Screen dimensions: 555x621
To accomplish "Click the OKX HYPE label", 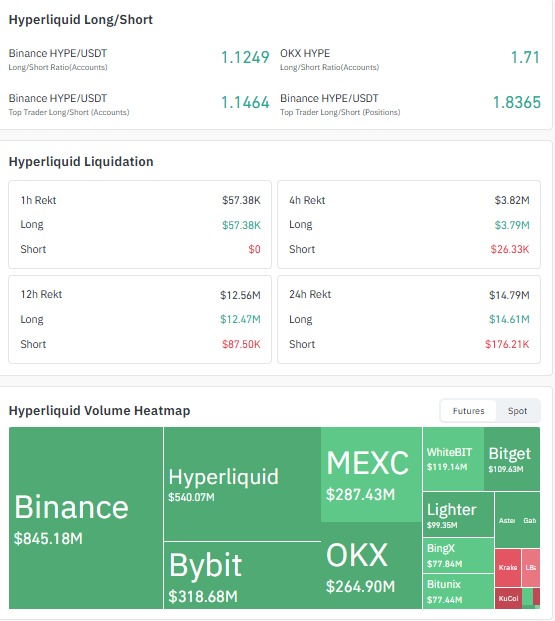I will tap(305, 53).
